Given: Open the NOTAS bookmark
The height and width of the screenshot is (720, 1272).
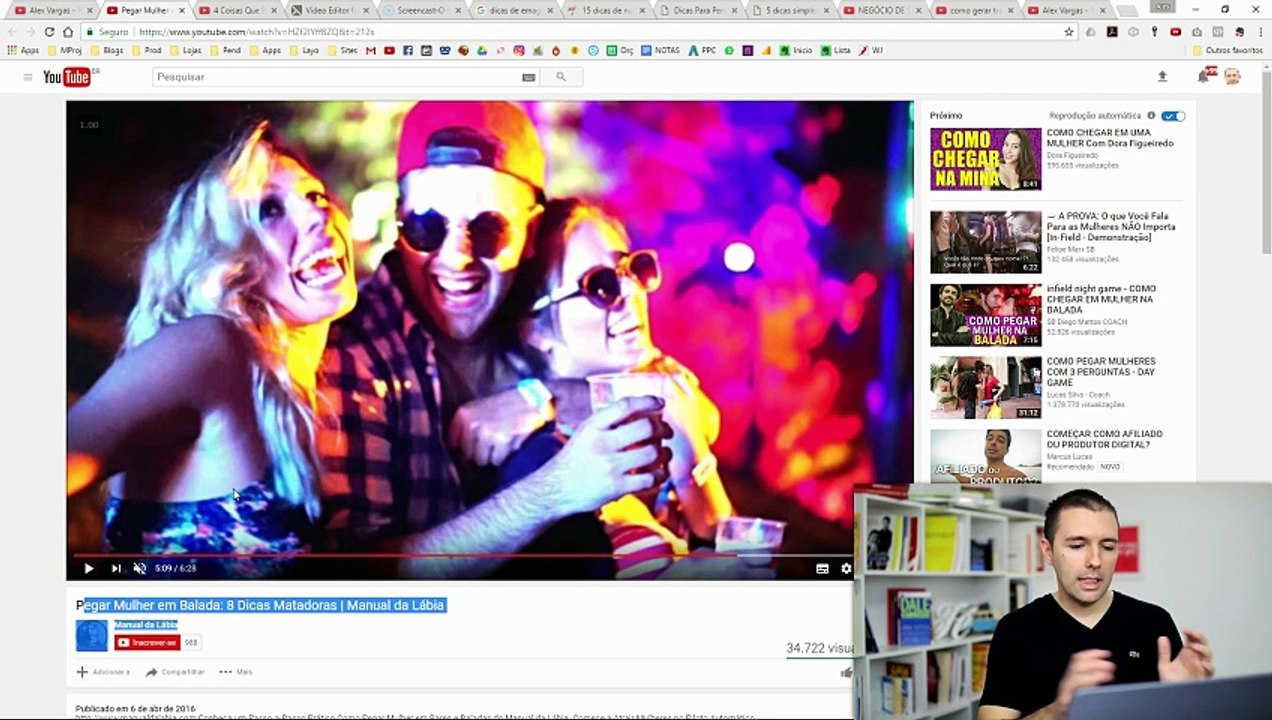Looking at the screenshot, I should (x=660, y=50).
